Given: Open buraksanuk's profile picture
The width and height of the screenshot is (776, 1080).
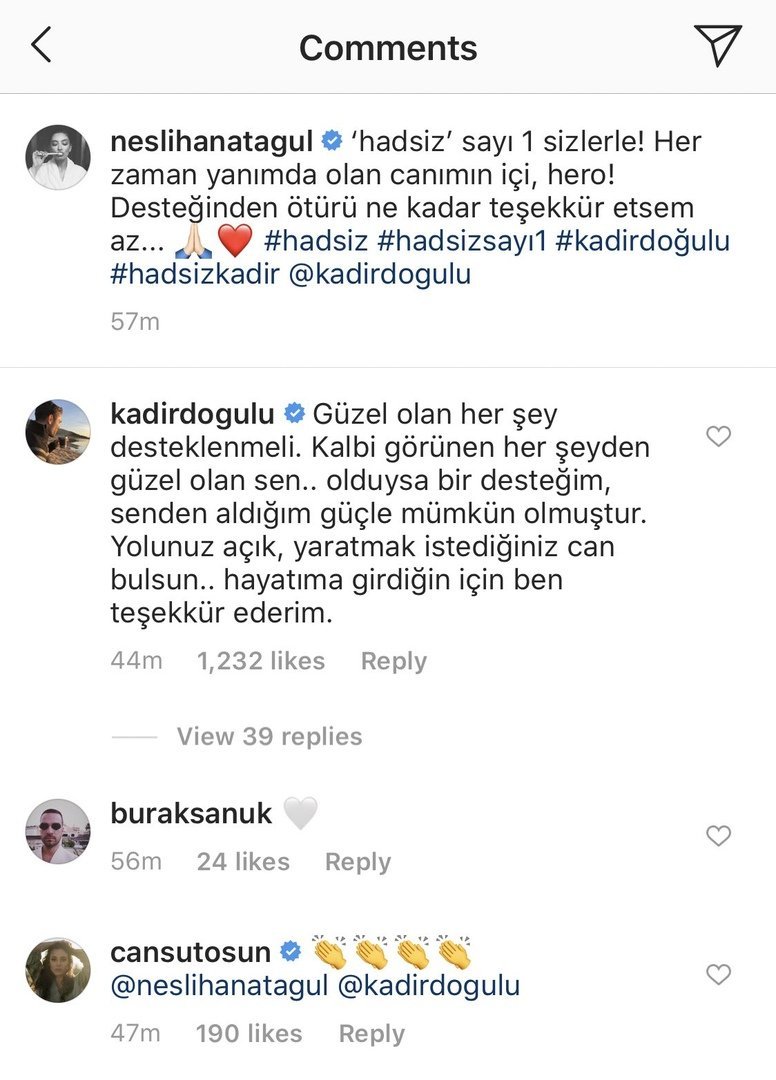Looking at the screenshot, I should tap(58, 831).
